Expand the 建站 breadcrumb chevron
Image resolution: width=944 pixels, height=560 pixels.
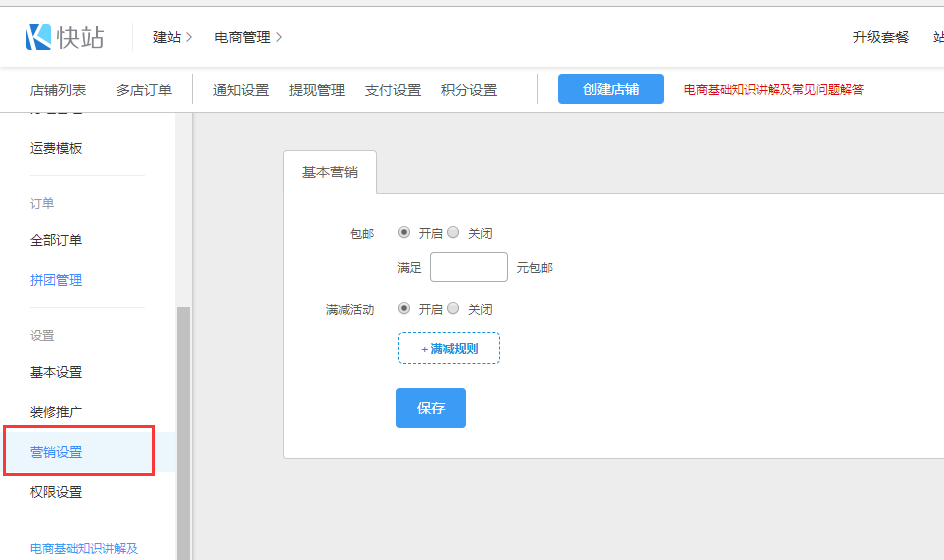[x=189, y=37]
